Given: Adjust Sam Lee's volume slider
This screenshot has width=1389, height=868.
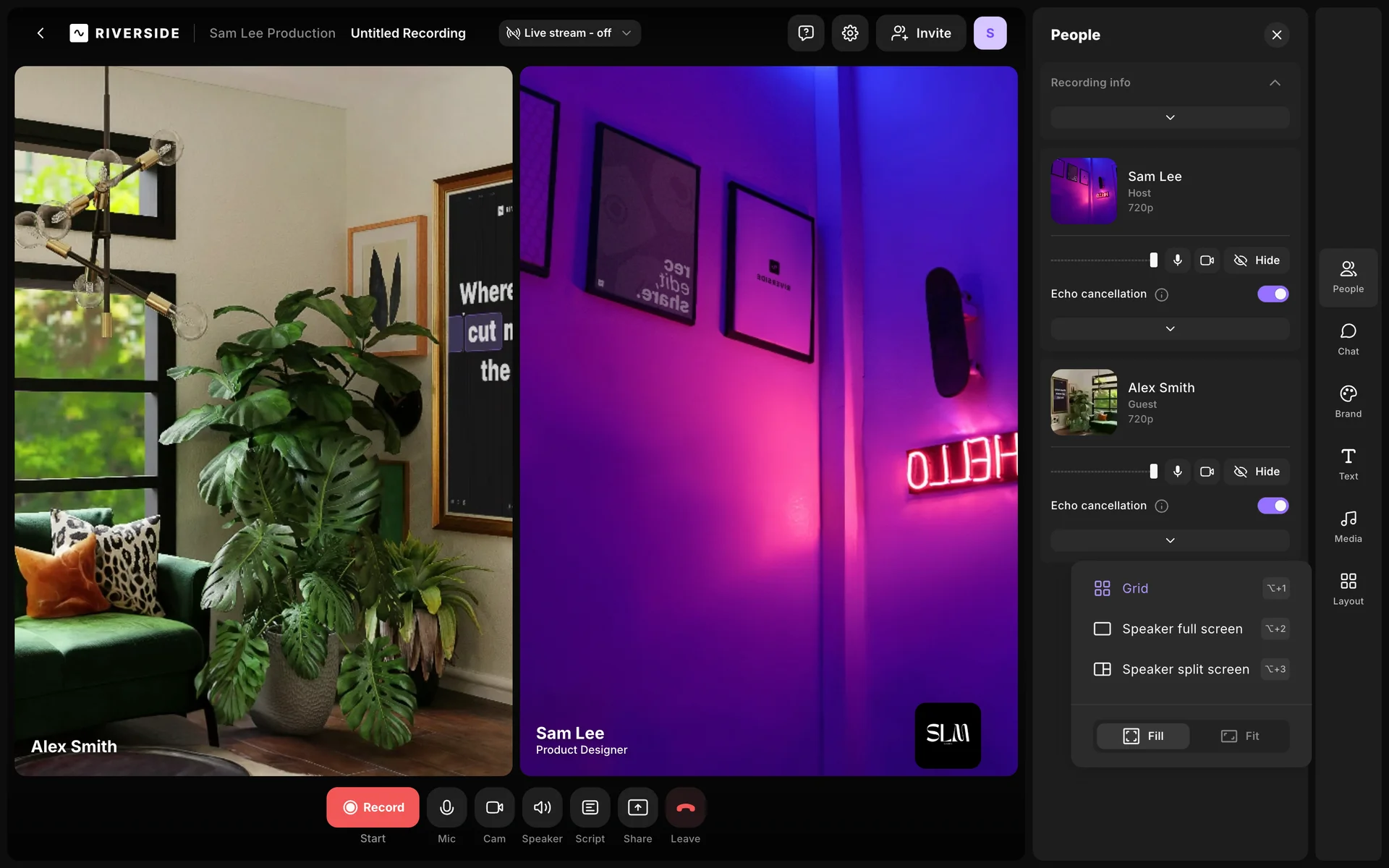Looking at the screenshot, I should [x=1153, y=260].
